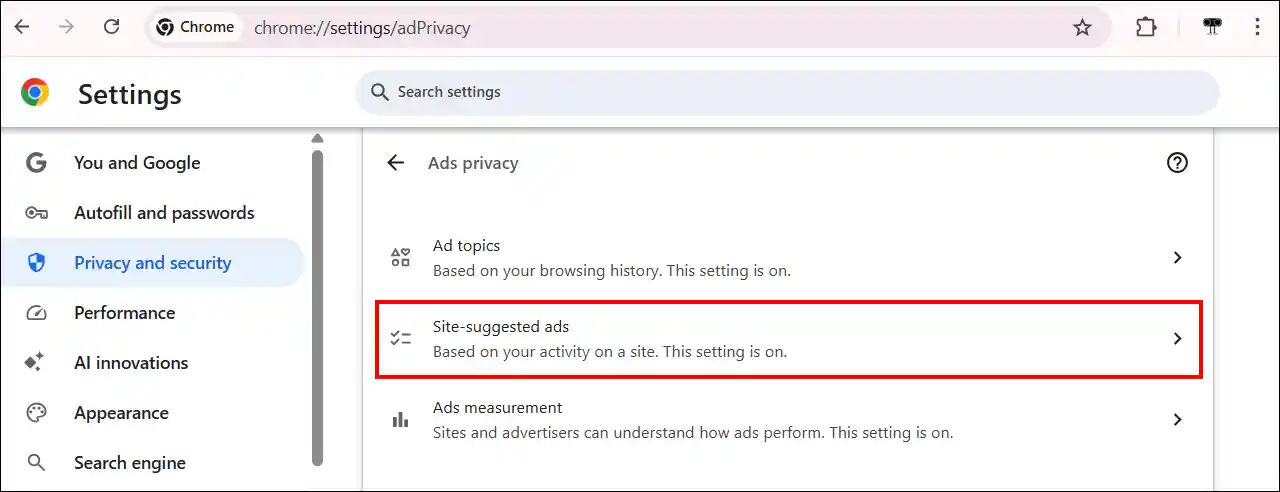The image size is (1280, 492).
Task: Open the help question mark icon
Action: 1177,163
